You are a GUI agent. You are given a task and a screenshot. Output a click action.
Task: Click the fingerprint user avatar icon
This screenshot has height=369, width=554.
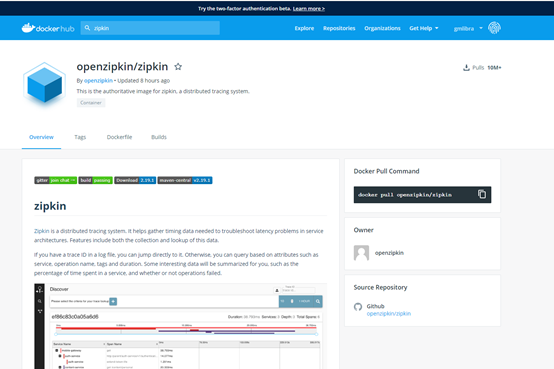494,28
